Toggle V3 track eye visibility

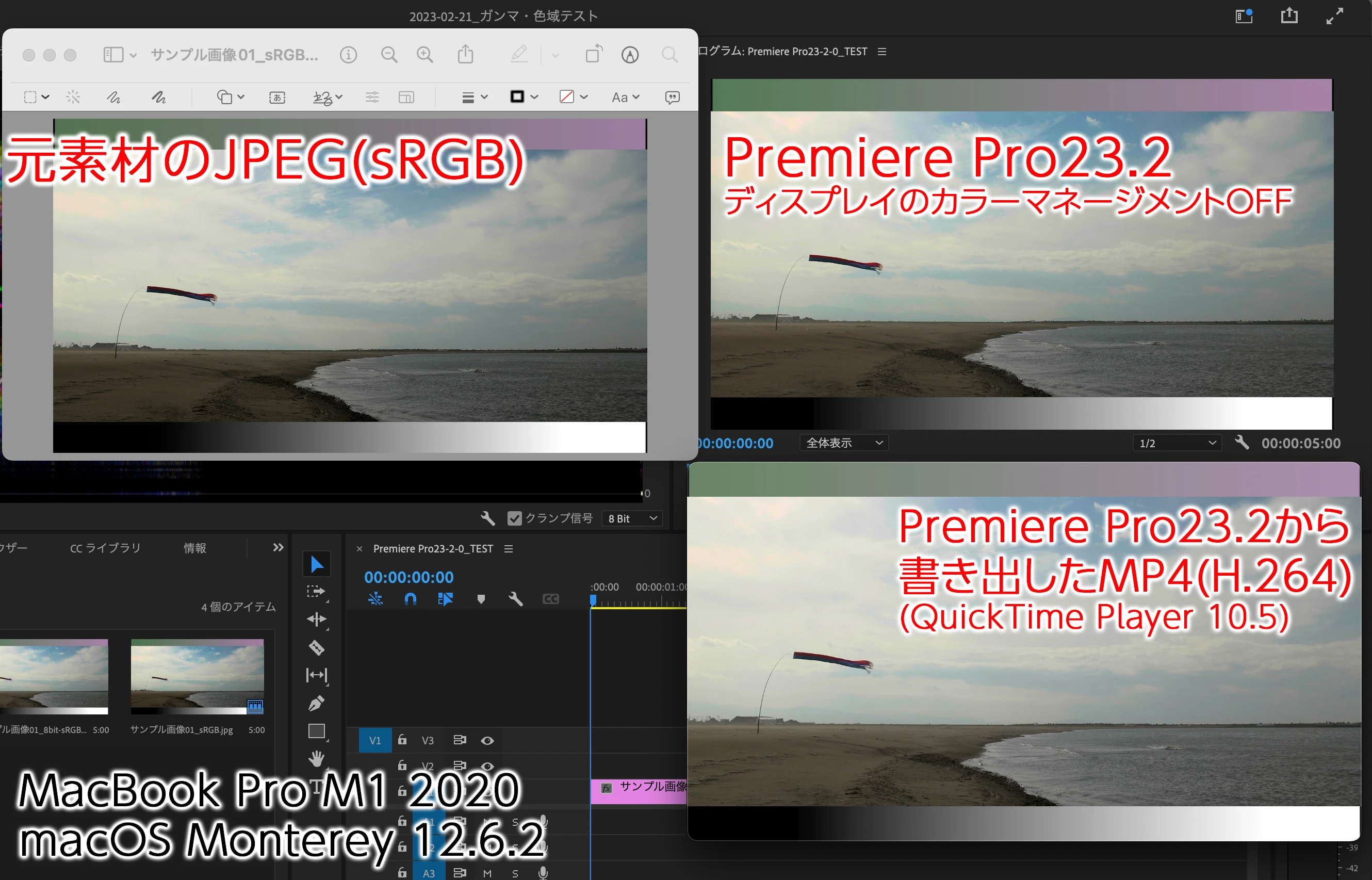(487, 741)
